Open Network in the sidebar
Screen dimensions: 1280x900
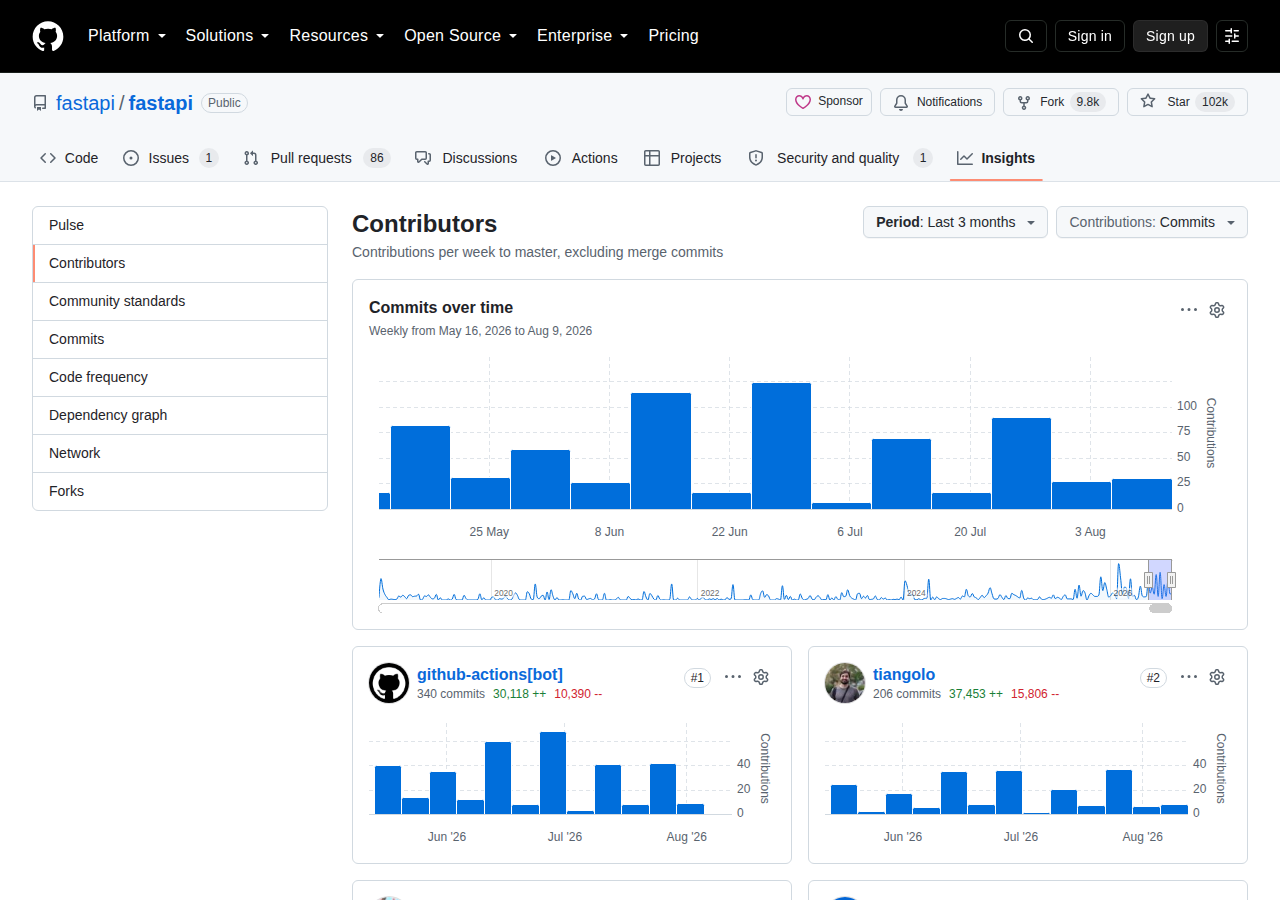pyautogui.click(x=180, y=453)
